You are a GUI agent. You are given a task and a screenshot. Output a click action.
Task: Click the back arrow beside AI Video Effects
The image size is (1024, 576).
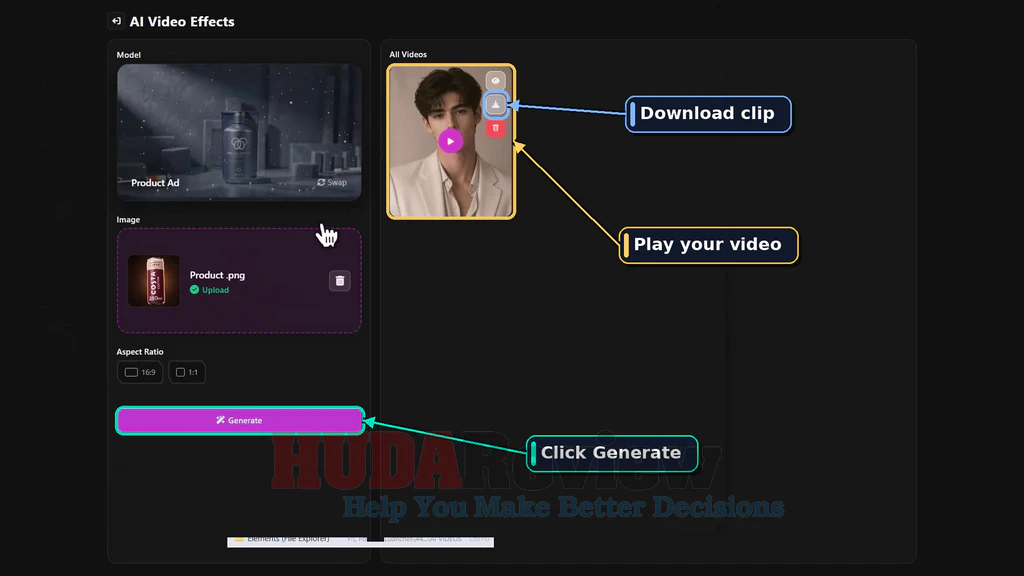pyautogui.click(x=116, y=21)
